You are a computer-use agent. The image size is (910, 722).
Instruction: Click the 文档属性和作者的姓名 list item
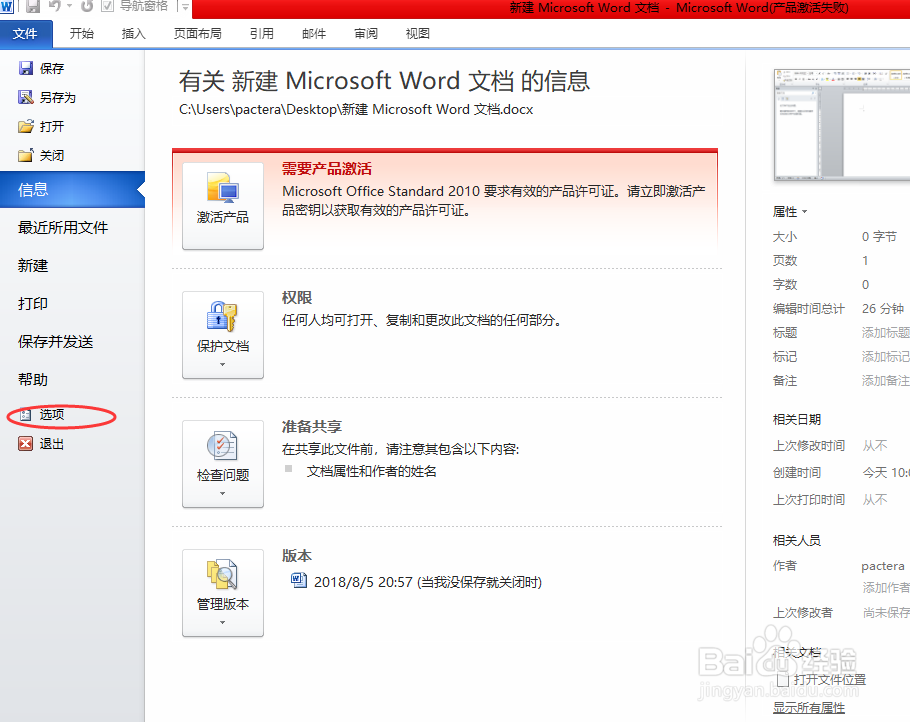(x=371, y=471)
